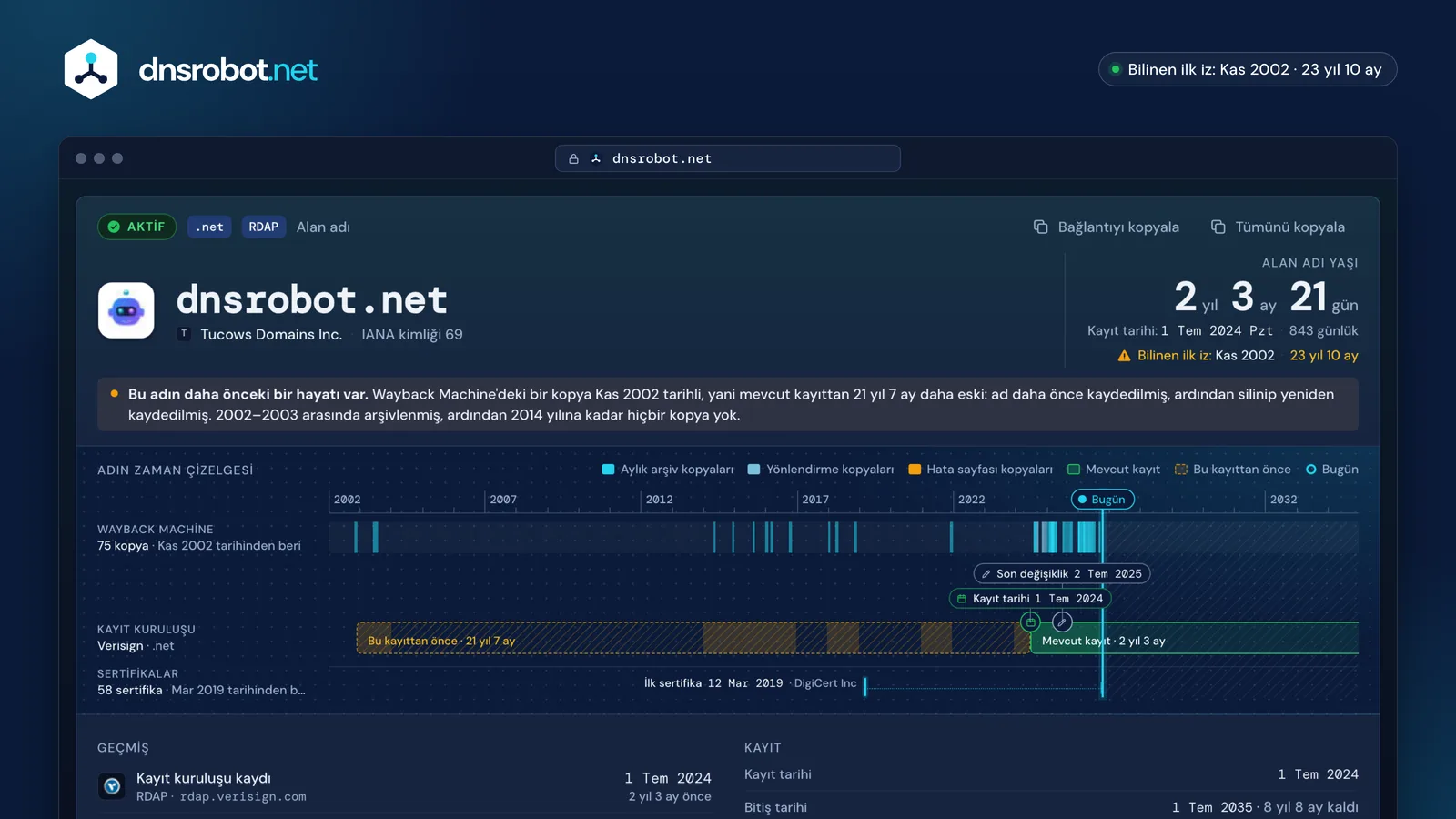Image resolution: width=1456 pixels, height=819 pixels.
Task: Click the '75 kopya' Wayback Machine text
Action: [x=123, y=546]
